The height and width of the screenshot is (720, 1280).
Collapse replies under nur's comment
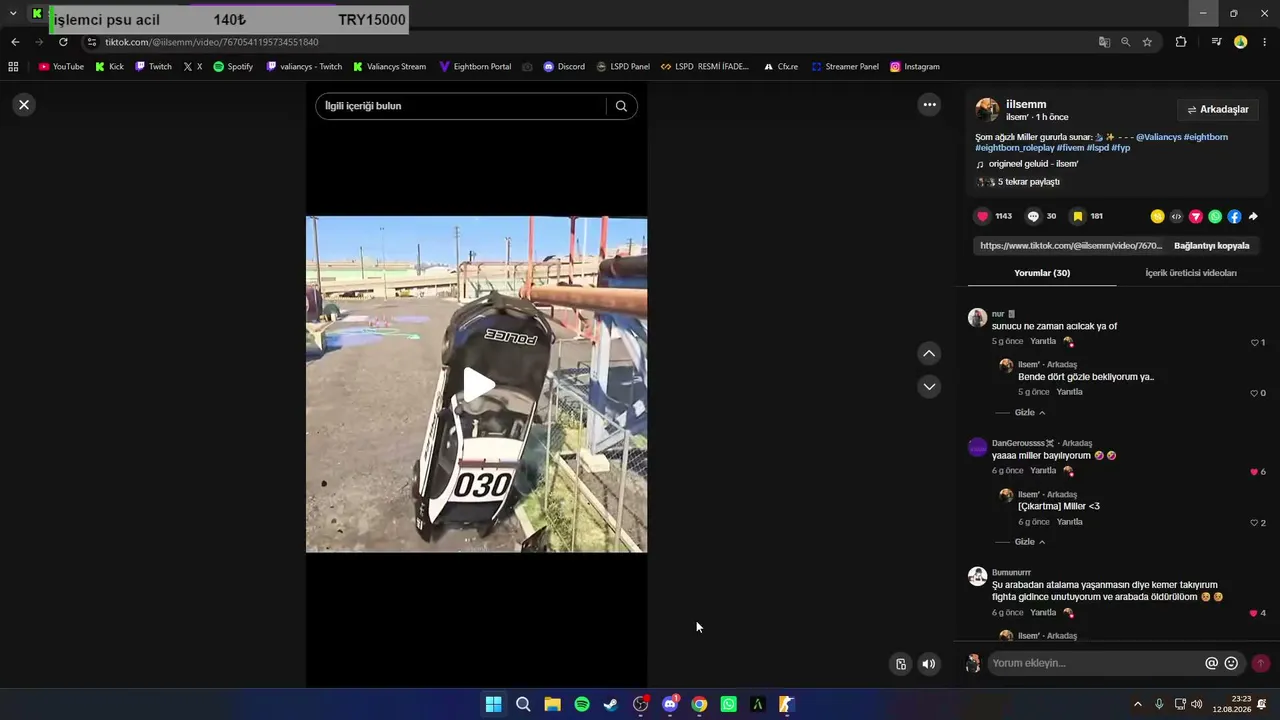pos(1029,413)
